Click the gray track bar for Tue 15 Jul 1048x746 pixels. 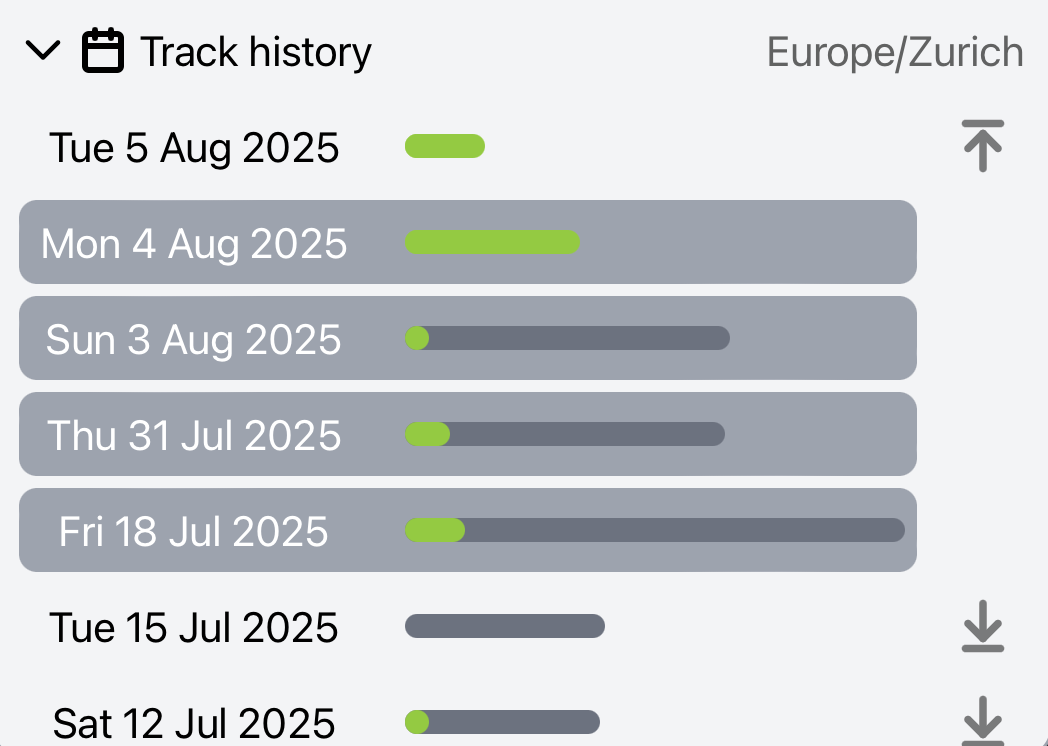(505, 626)
